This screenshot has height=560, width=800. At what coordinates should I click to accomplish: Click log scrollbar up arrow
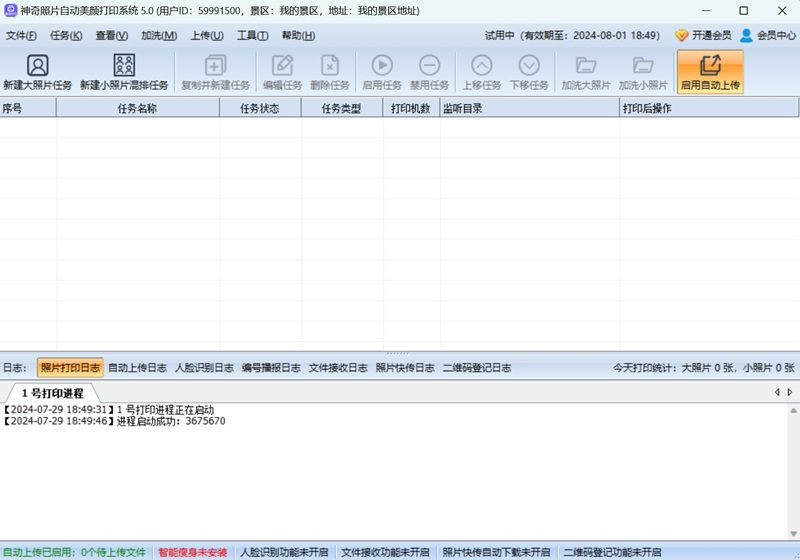(794, 410)
